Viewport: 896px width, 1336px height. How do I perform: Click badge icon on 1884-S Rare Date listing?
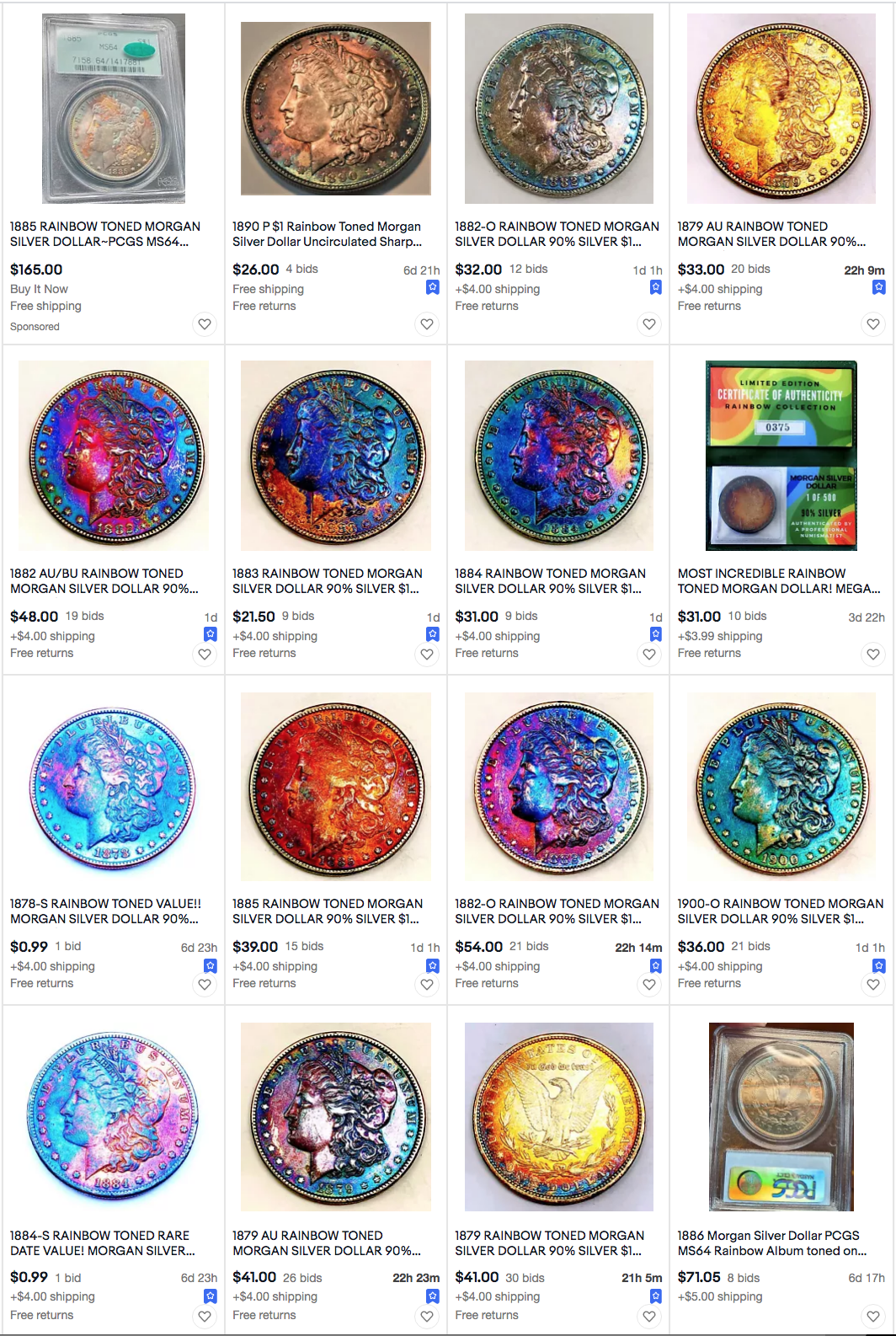coord(211,1296)
